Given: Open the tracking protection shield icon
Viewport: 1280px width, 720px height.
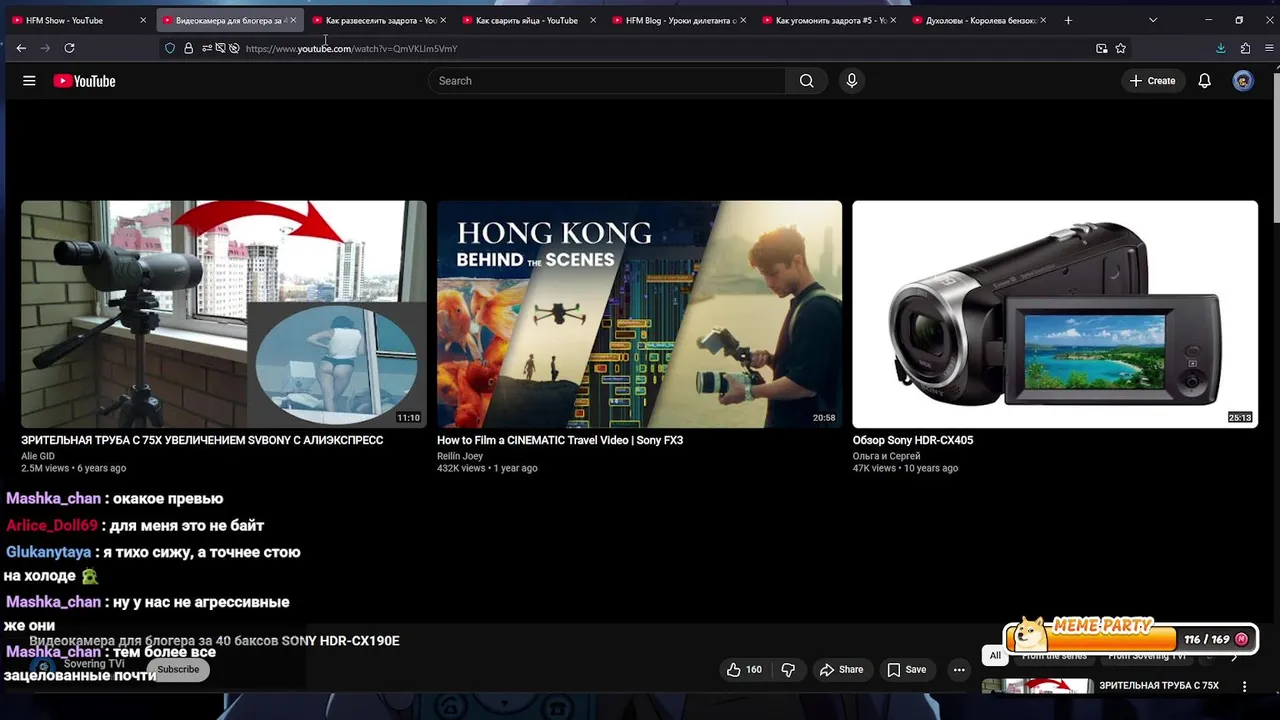Looking at the screenshot, I should pos(170,48).
